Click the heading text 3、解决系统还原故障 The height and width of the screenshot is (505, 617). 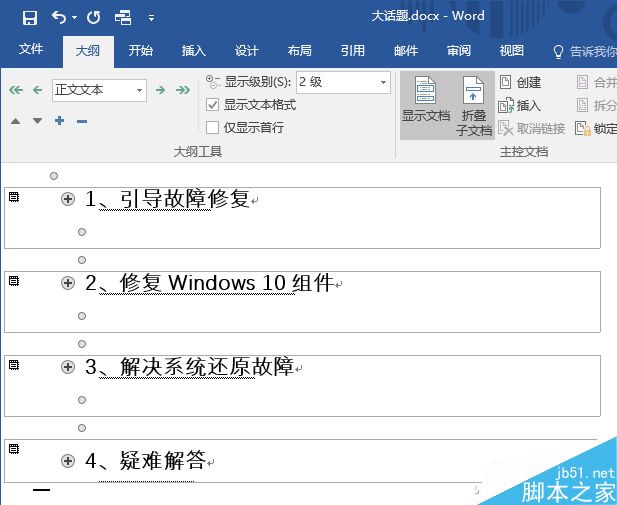point(190,367)
